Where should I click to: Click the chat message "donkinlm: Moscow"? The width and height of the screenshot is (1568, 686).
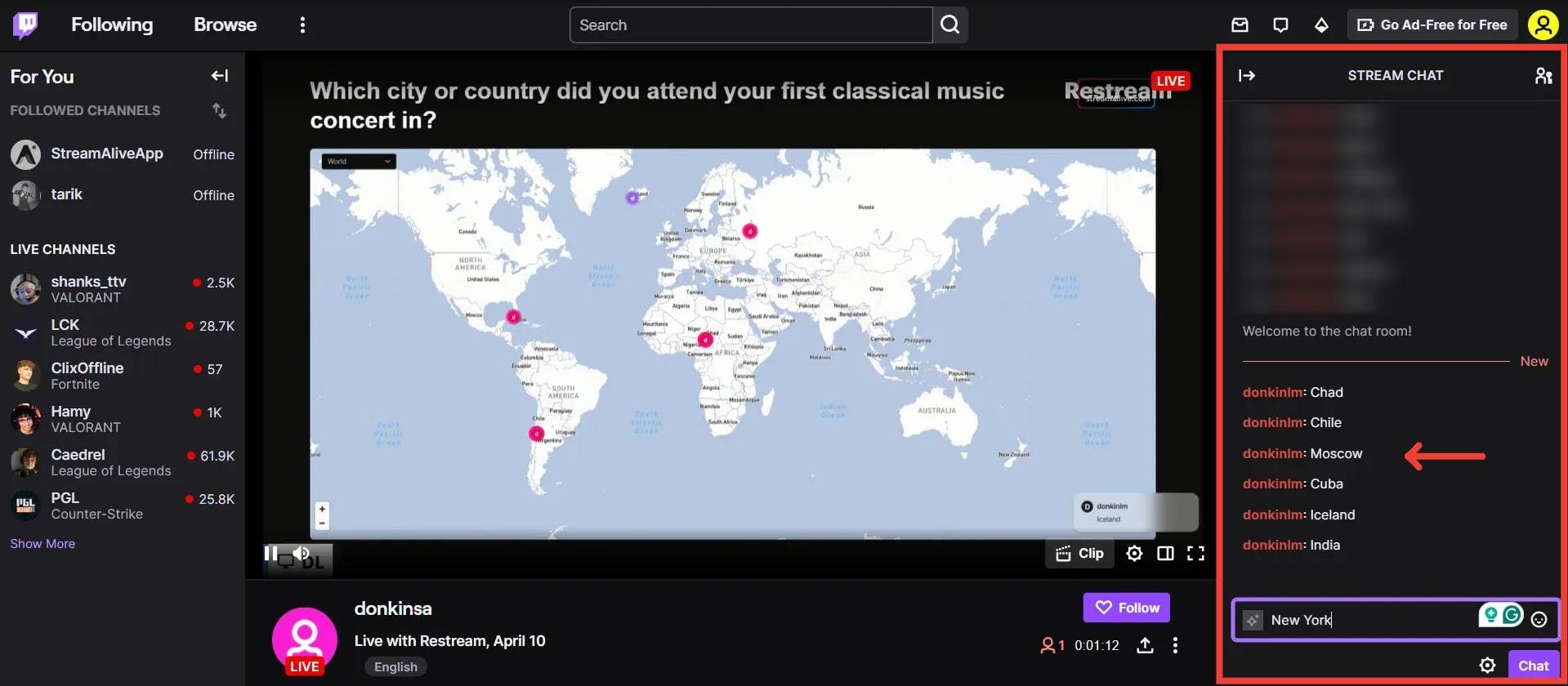tap(1302, 454)
